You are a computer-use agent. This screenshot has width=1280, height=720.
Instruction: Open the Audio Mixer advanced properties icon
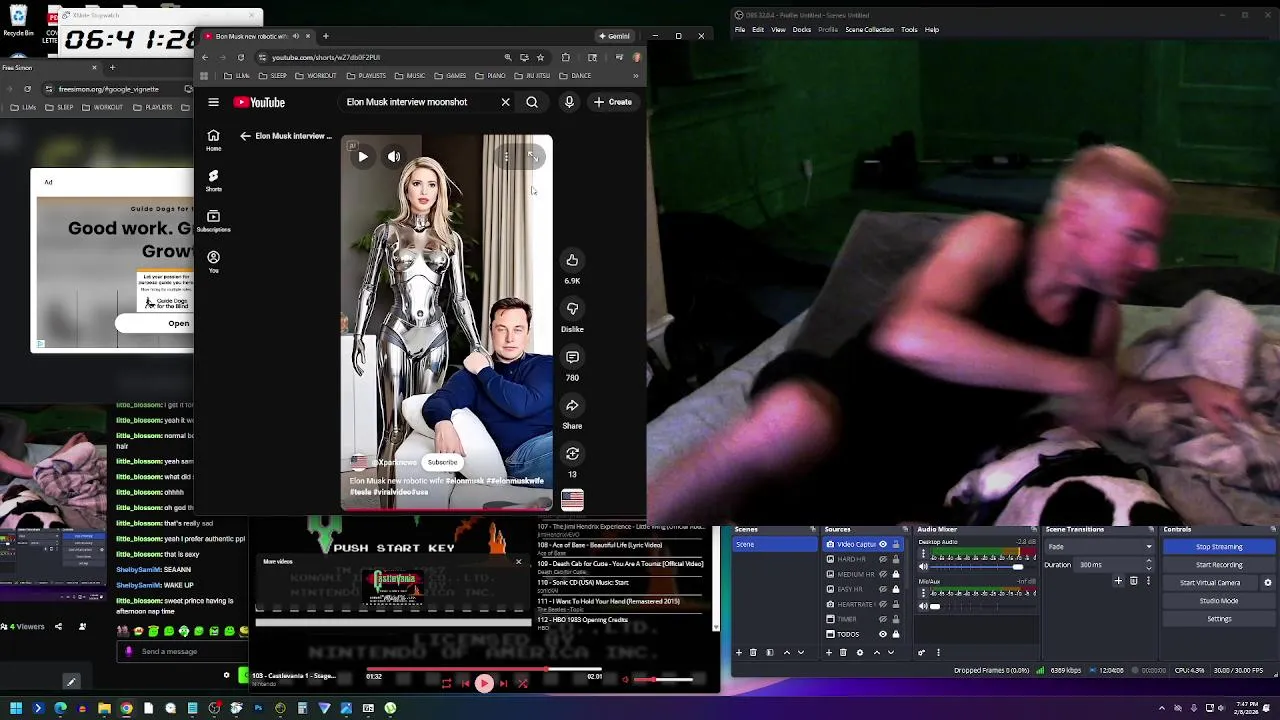coord(922,653)
